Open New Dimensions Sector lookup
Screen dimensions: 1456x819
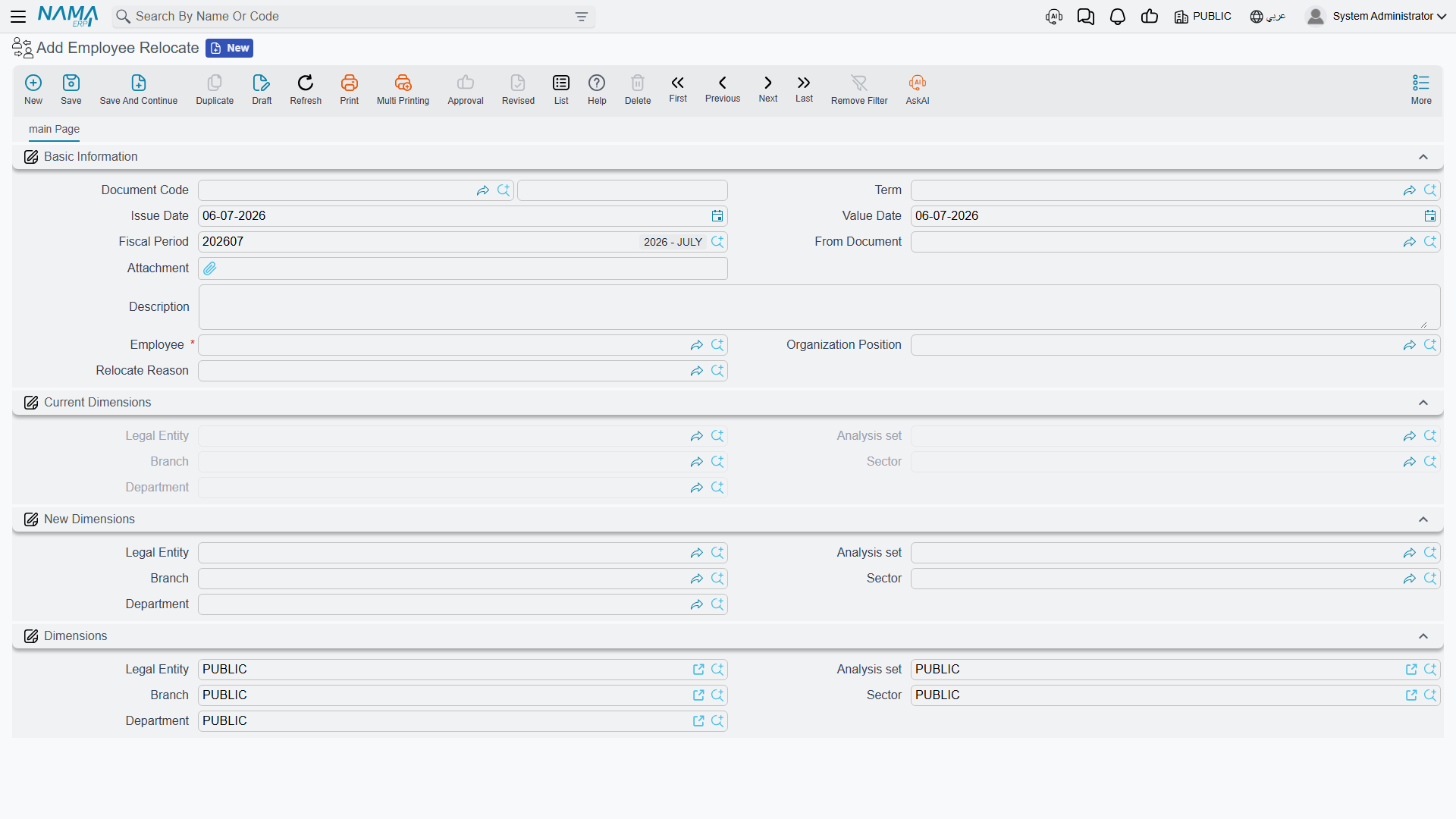1430,579
